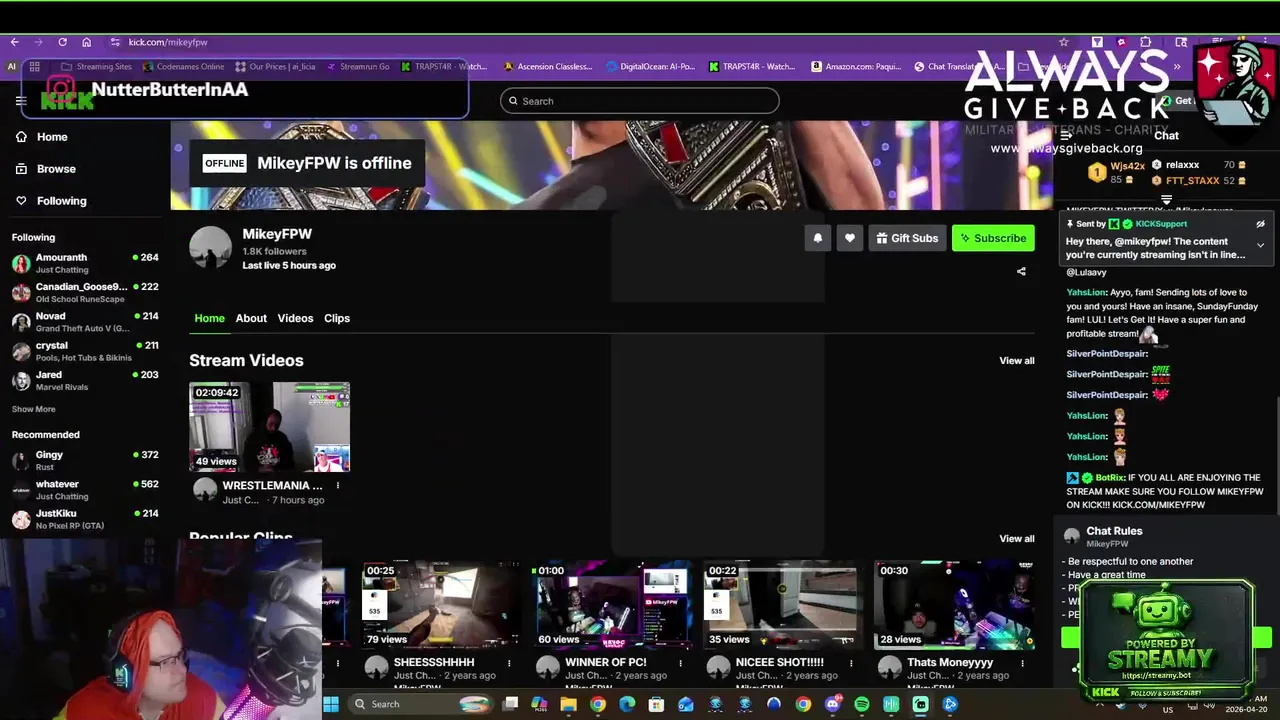Image resolution: width=1280 pixels, height=720 pixels.
Task: Click the browser back arrow
Action: 14,42
